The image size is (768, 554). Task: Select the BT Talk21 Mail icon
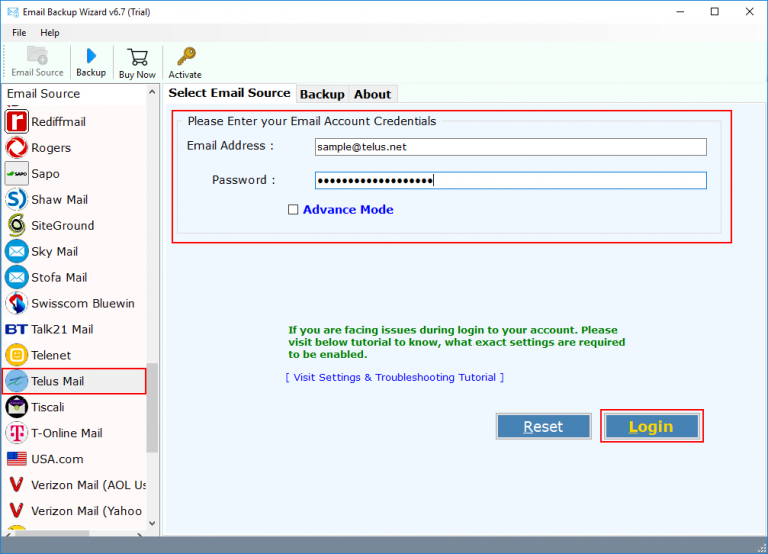(17, 329)
